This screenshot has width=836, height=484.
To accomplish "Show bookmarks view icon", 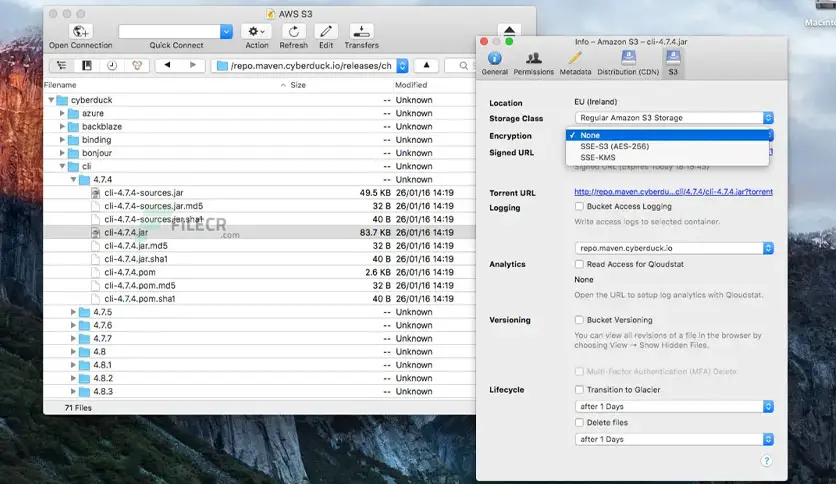I will [87, 66].
